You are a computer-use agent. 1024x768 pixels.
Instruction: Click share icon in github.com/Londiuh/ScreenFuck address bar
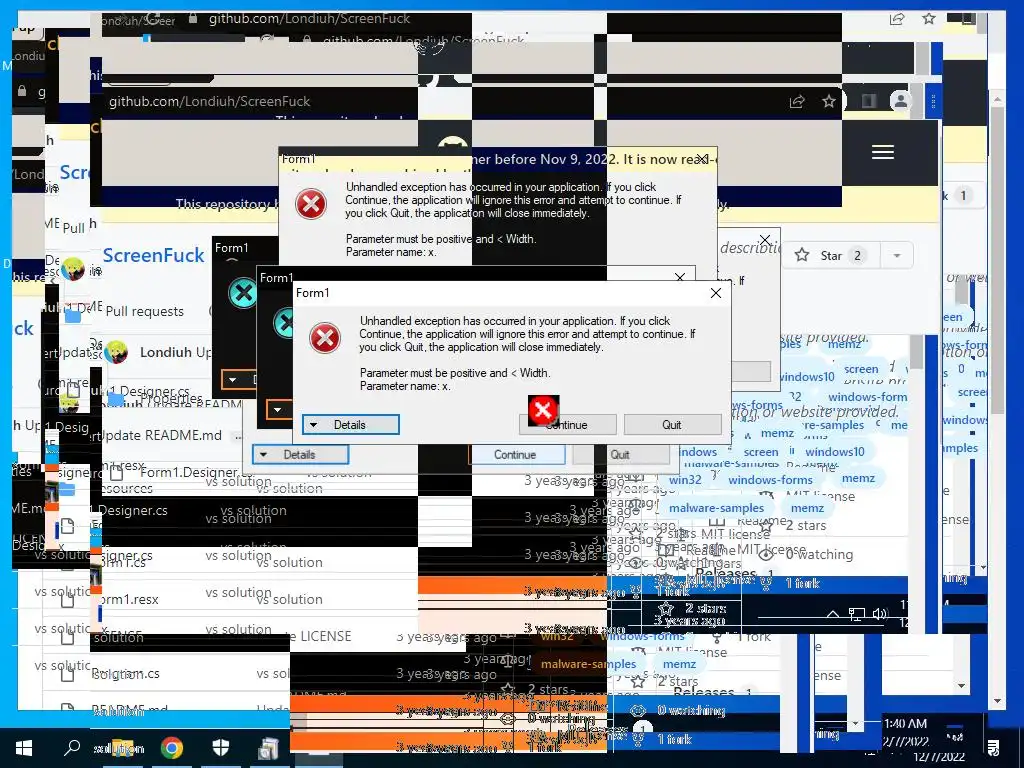(x=797, y=101)
